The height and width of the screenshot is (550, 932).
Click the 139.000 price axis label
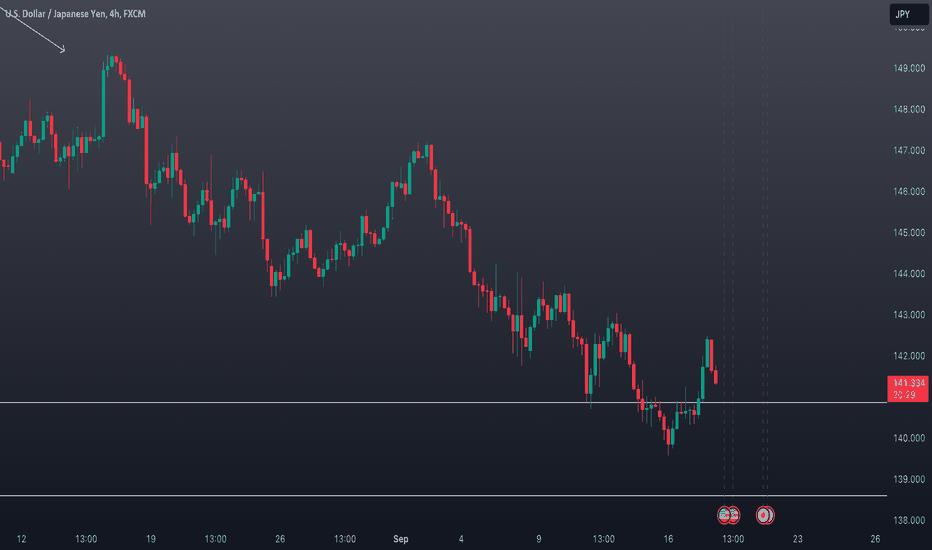coord(909,479)
